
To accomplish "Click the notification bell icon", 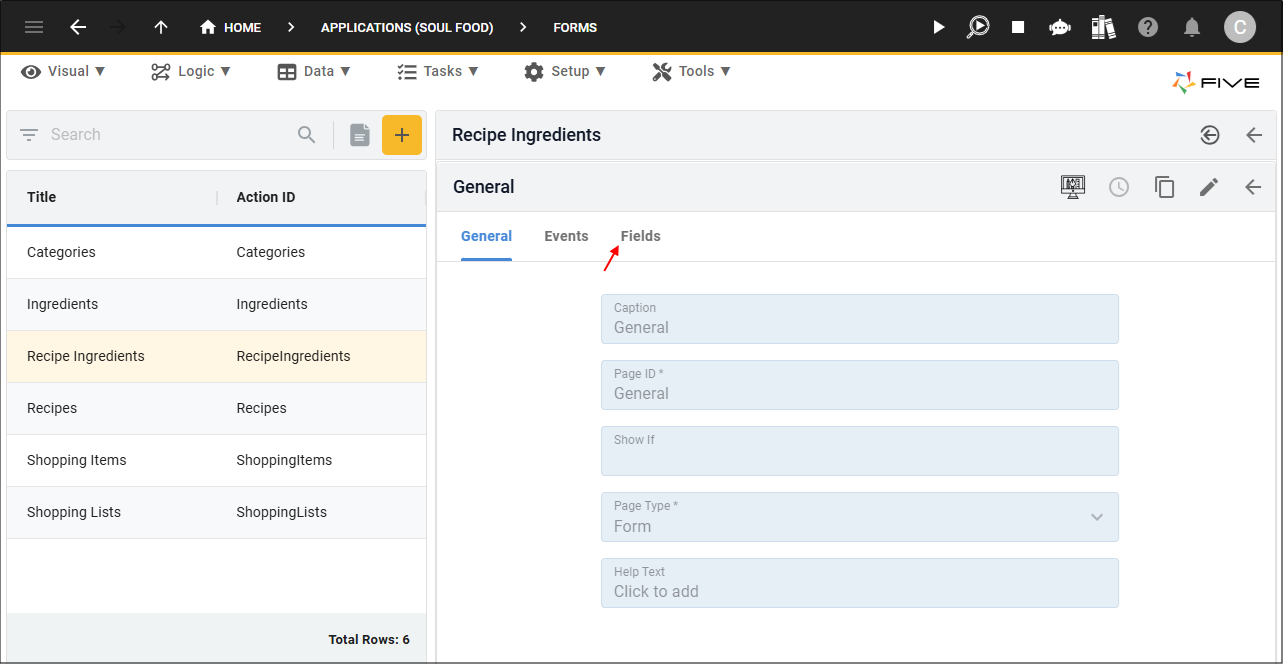I will point(1192,27).
